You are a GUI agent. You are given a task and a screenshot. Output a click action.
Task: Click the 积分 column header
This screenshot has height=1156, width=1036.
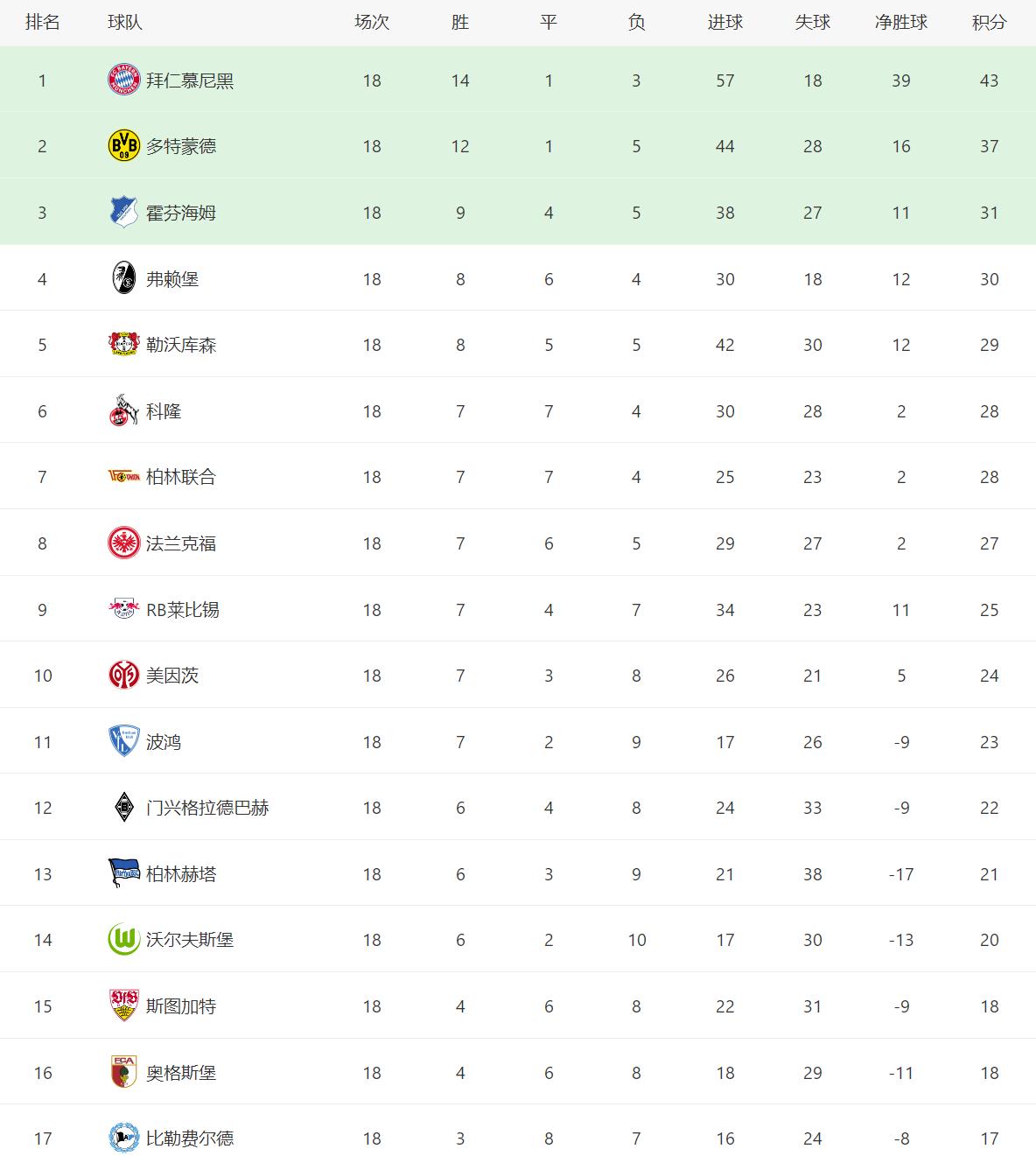pos(989,23)
